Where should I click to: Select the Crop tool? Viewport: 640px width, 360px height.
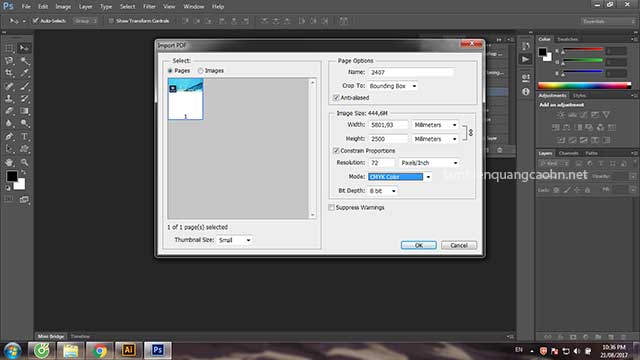click(x=9, y=73)
